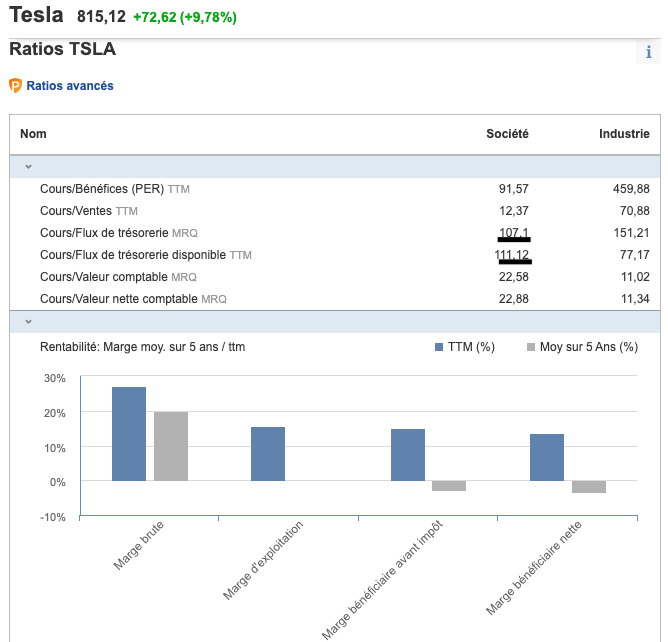Click the grey Marge brute 5-year bar
Image resolution: width=668 pixels, height=642 pixels.
click(171, 446)
